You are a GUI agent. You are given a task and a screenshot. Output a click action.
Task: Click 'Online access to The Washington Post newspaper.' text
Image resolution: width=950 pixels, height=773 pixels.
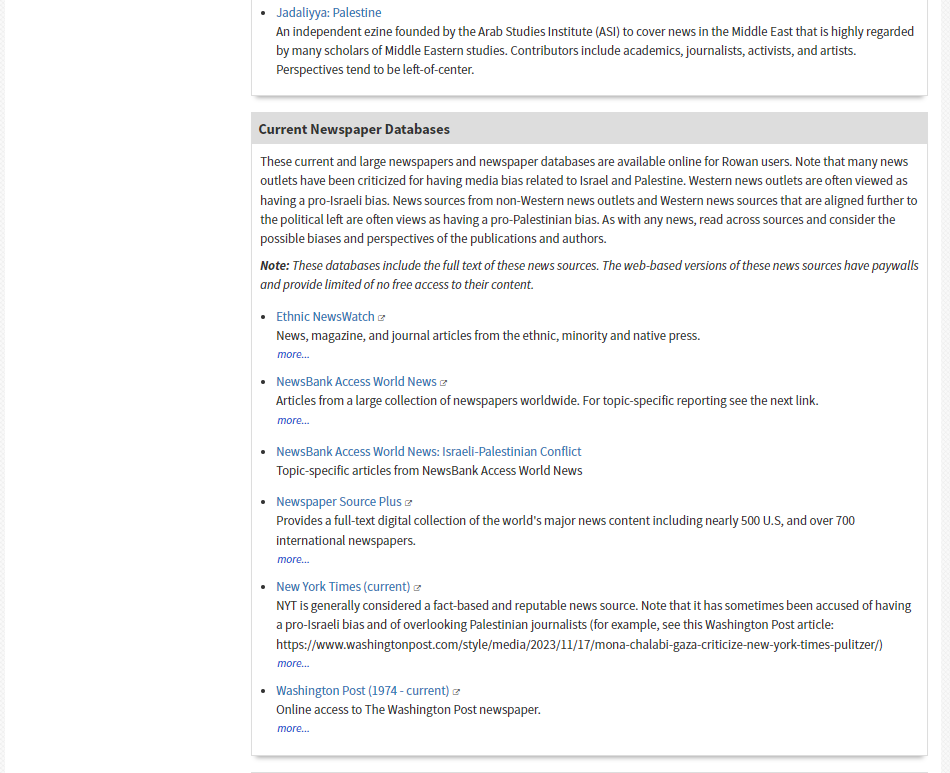coord(408,710)
